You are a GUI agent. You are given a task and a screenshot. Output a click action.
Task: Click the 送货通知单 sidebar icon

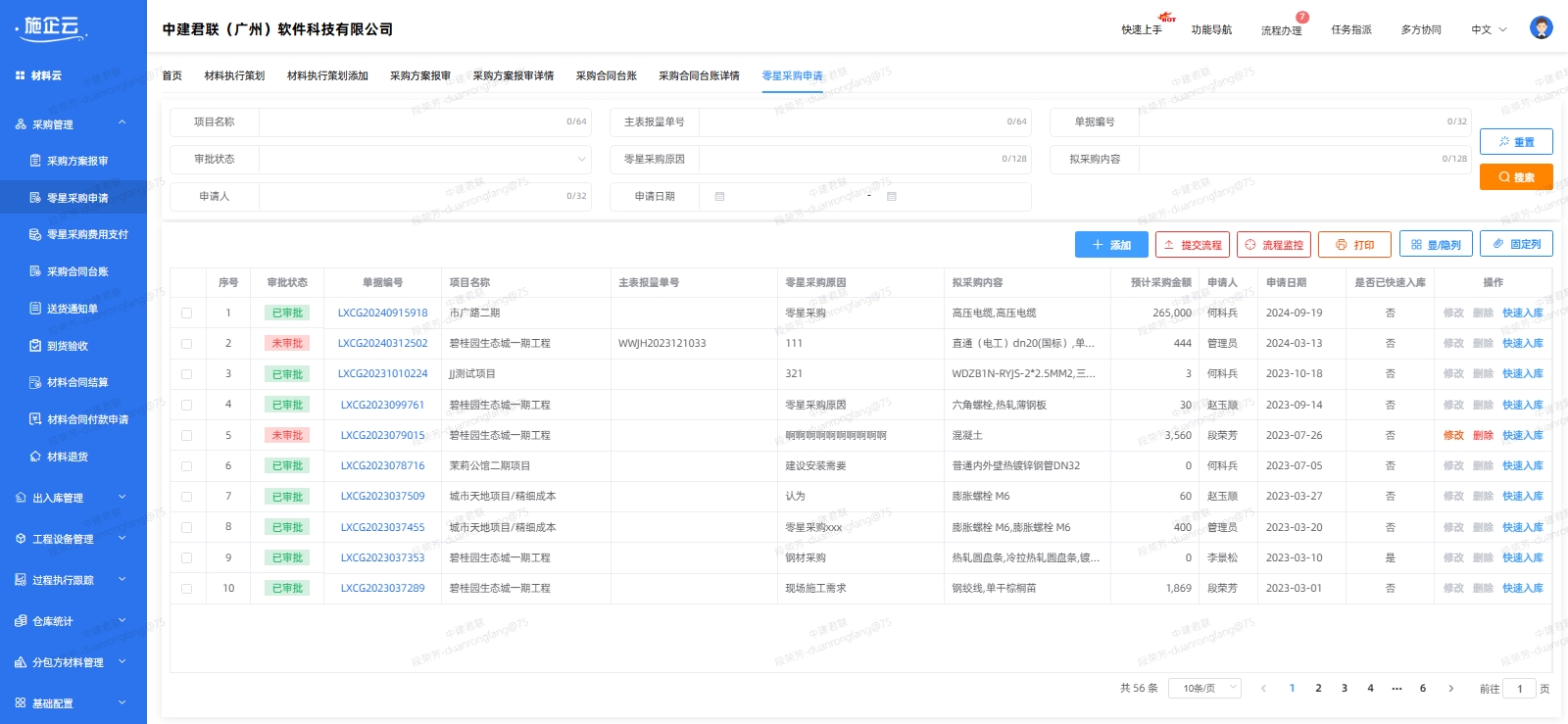click(35, 309)
